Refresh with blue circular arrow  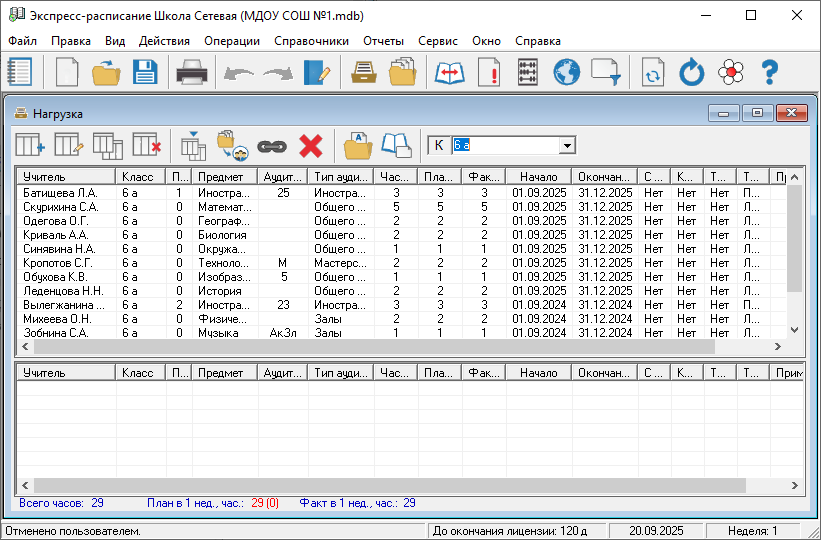pos(692,72)
